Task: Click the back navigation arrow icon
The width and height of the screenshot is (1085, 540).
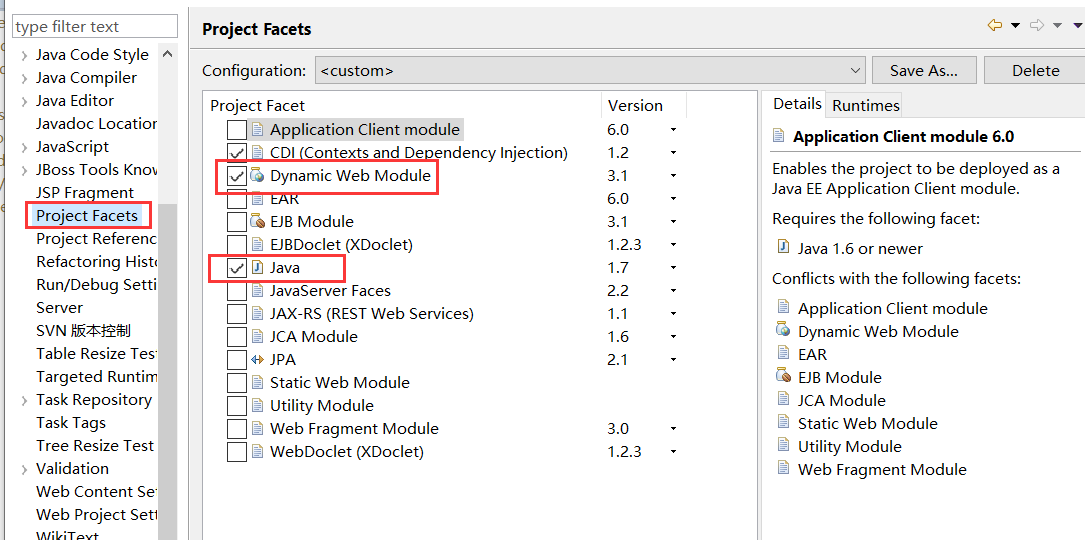Action: (x=995, y=26)
